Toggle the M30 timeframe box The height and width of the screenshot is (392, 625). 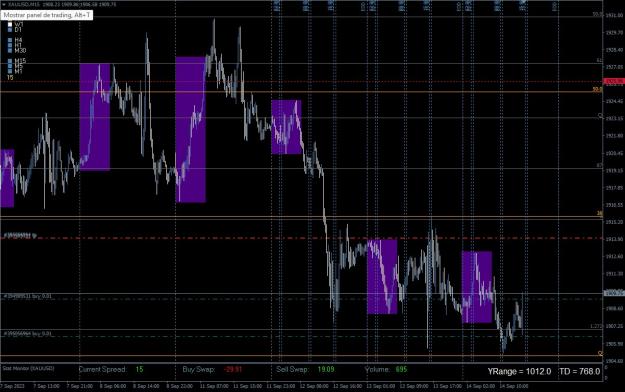10,51
